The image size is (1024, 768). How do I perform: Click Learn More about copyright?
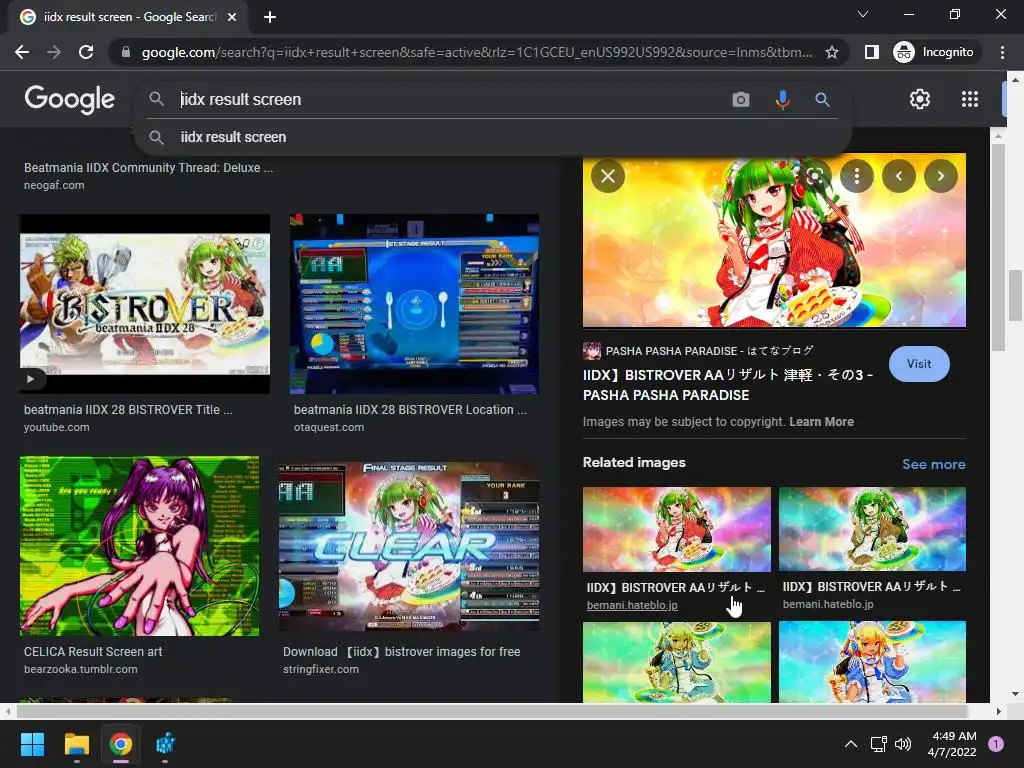[x=821, y=422]
